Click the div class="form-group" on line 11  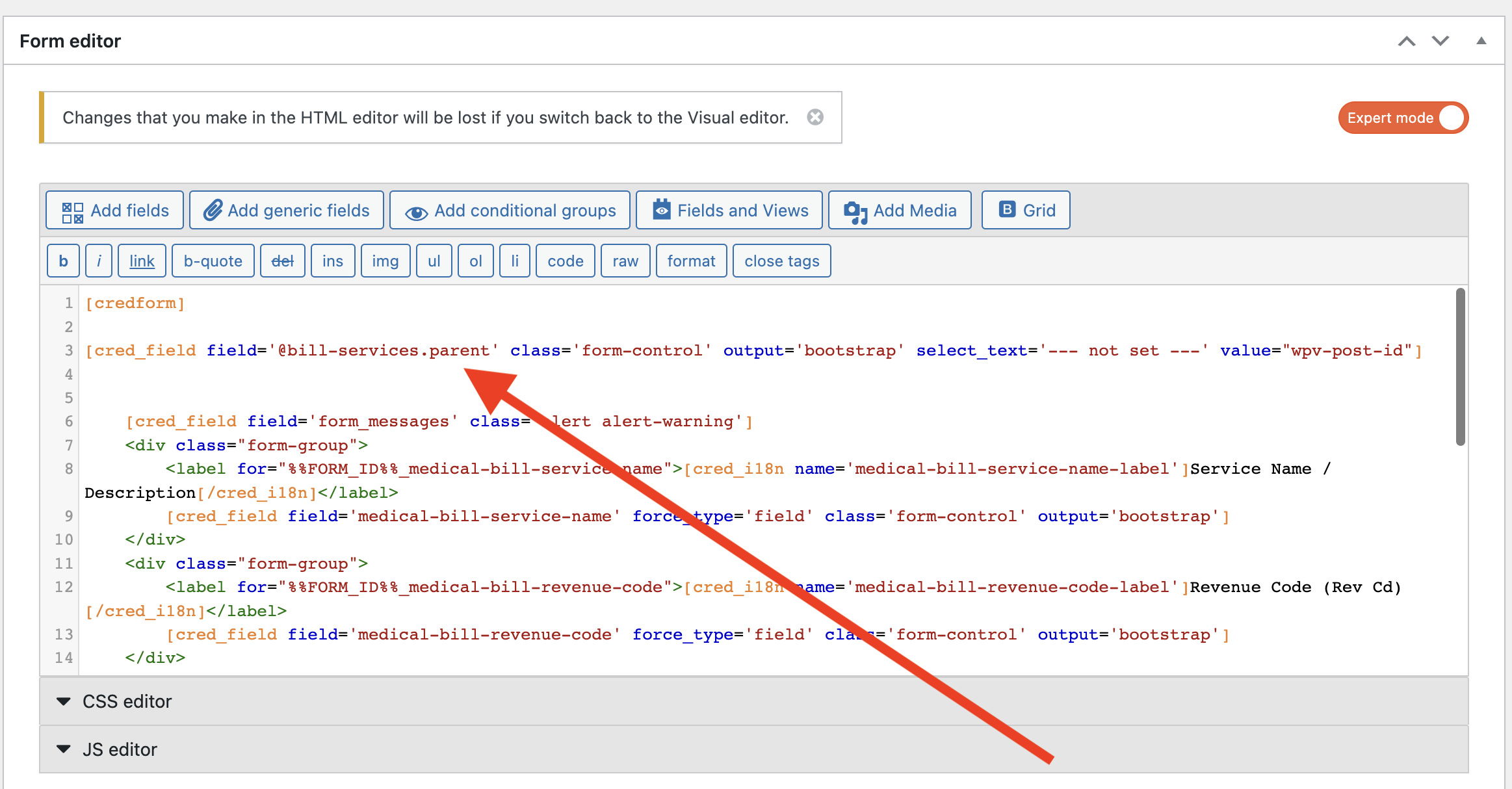[x=246, y=563]
